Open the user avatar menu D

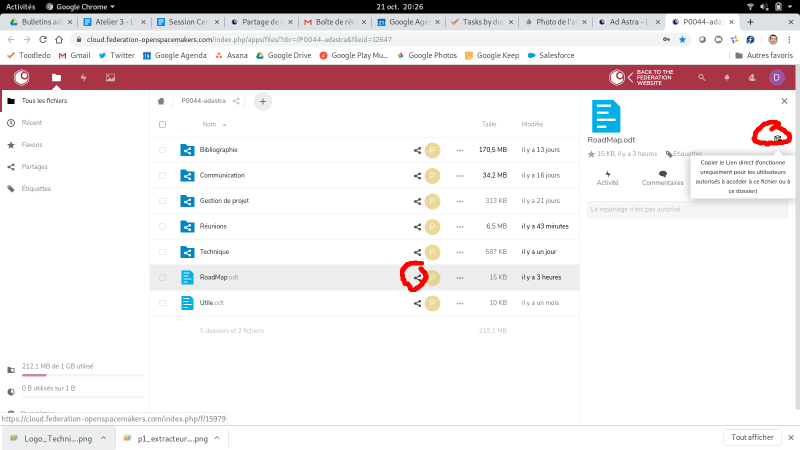coord(776,77)
